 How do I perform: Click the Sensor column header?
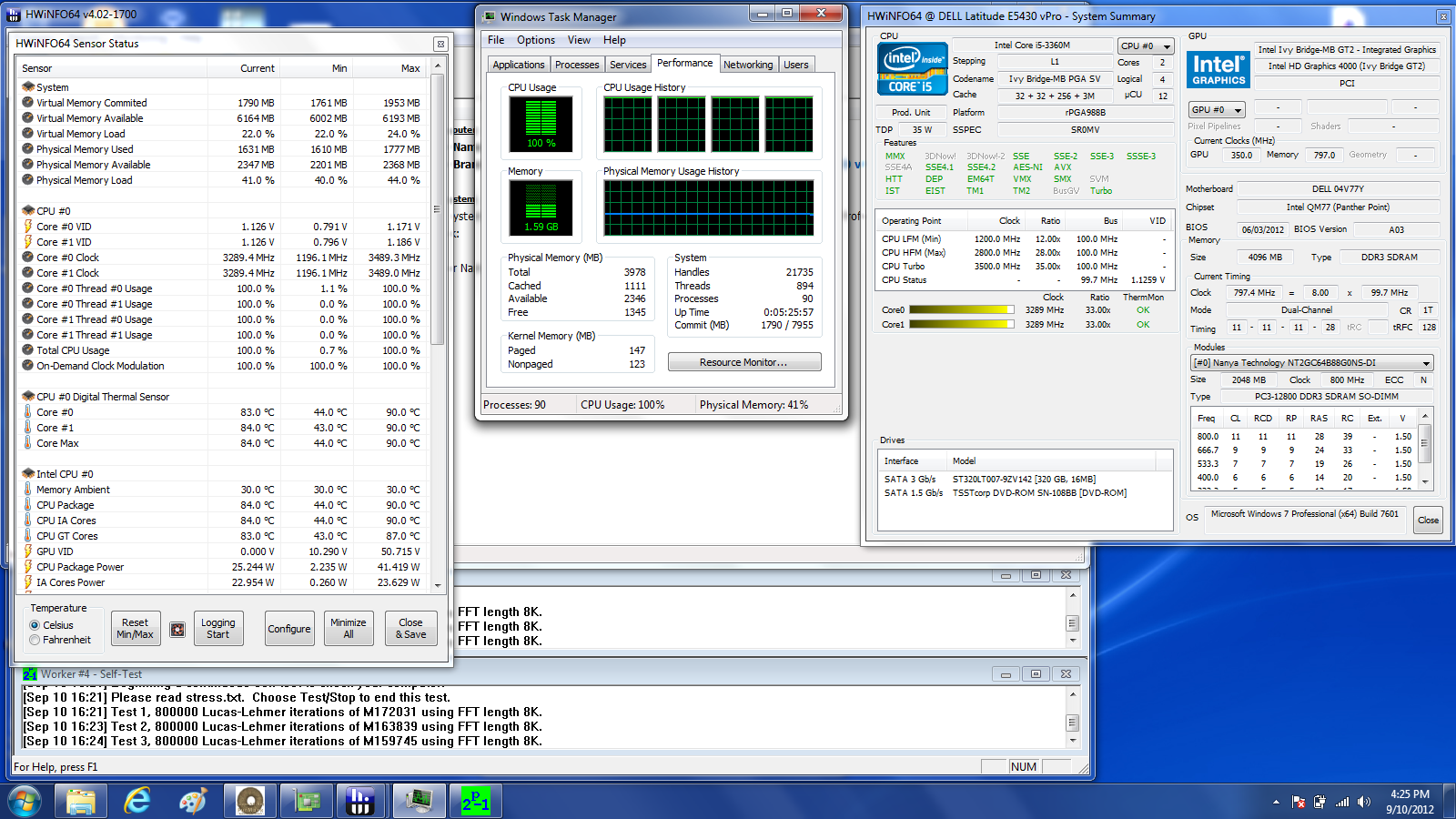pyautogui.click(x=37, y=68)
